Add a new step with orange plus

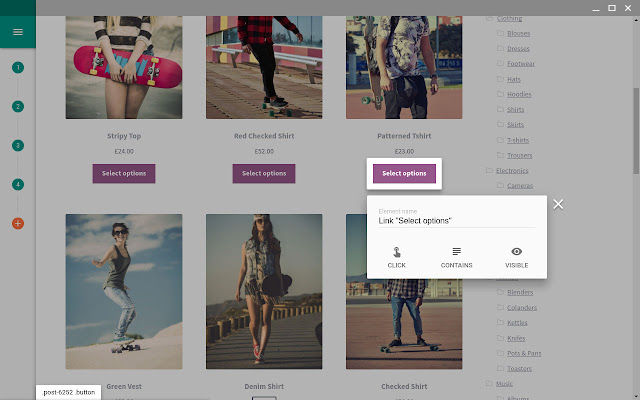coord(18,223)
